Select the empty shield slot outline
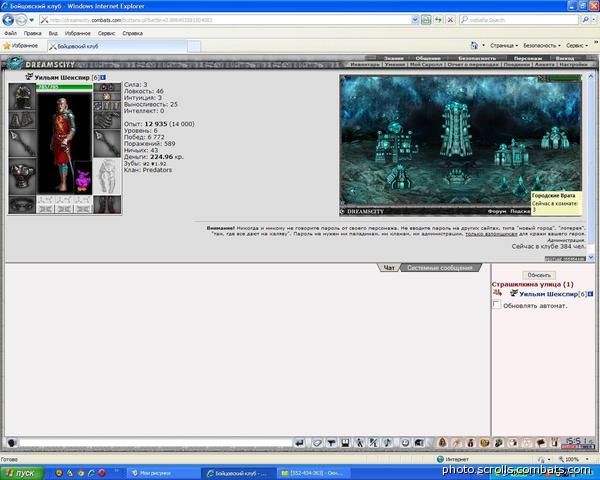Image resolution: width=600 pixels, height=480 pixels. (107, 176)
